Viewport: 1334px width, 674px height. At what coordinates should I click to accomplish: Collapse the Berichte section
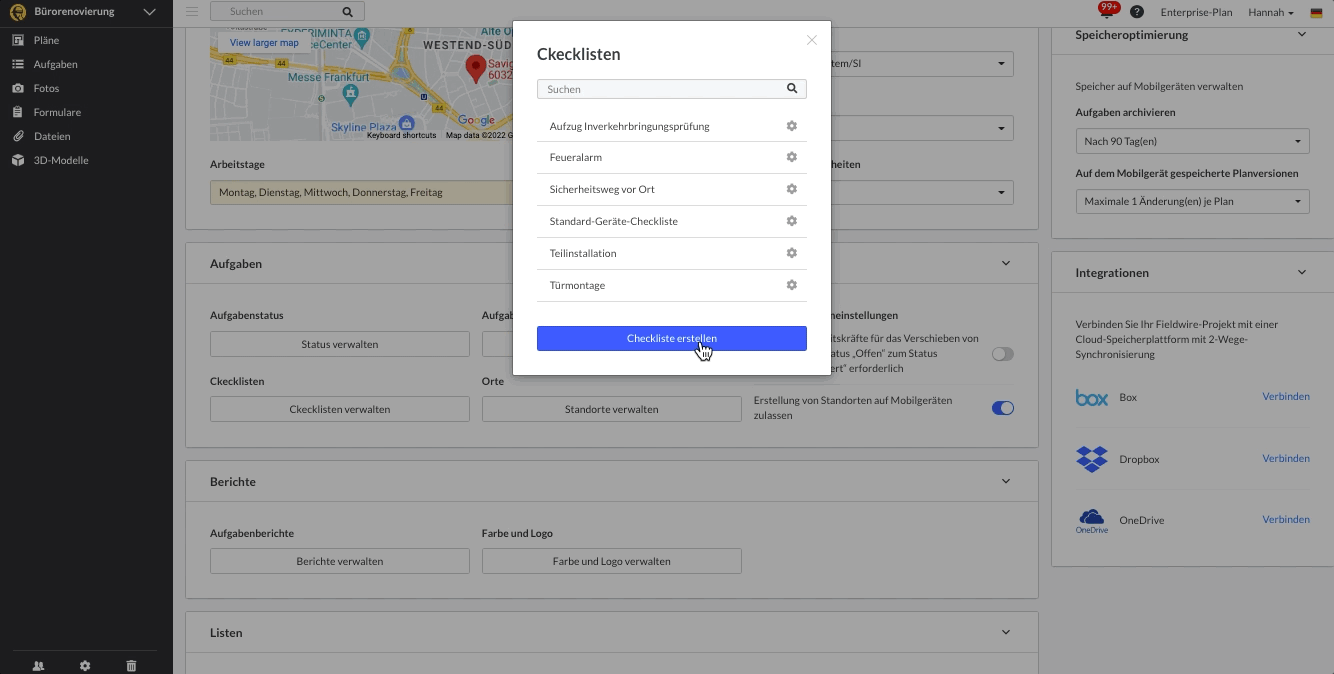1006,481
